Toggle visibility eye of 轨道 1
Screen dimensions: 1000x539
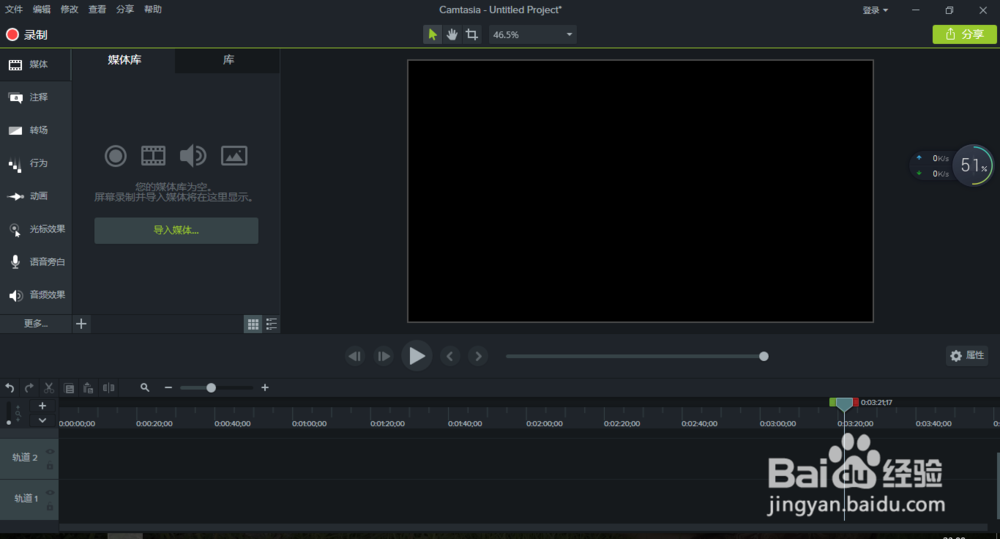(50, 492)
